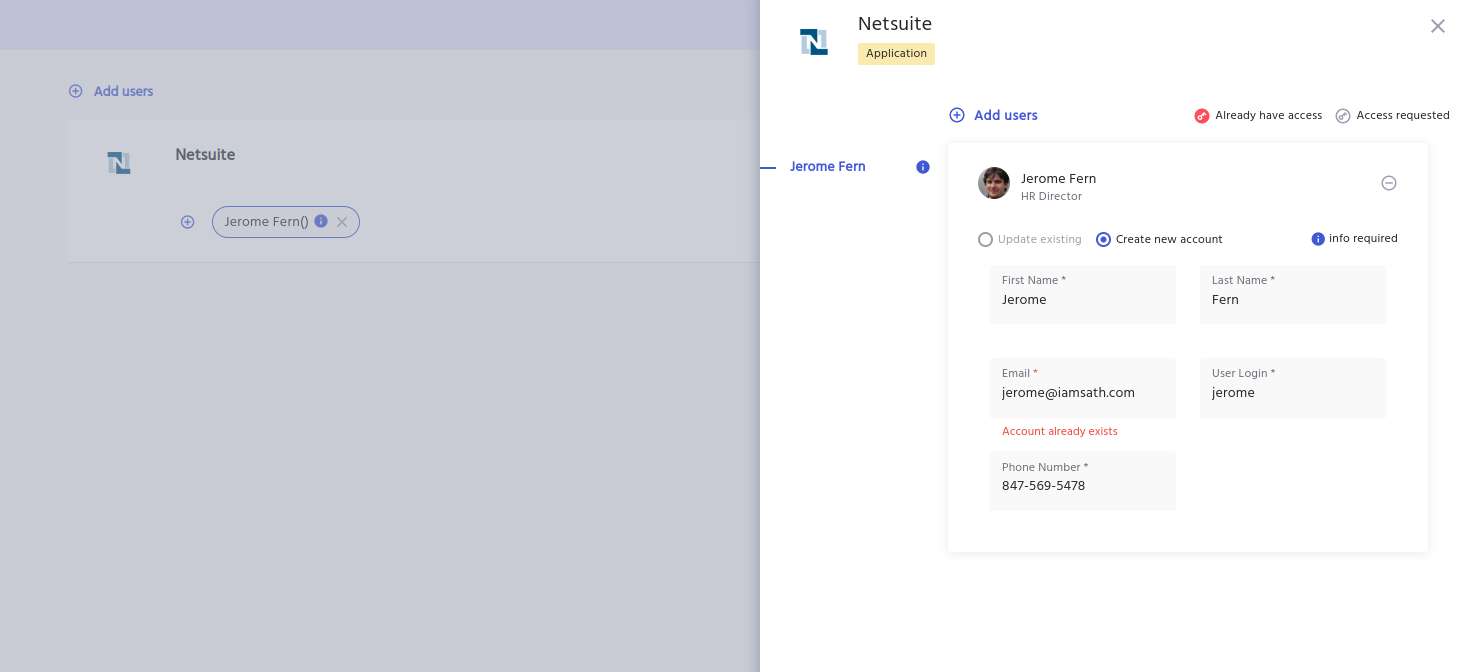Click Jerome Fern's profile photo

pyautogui.click(x=994, y=183)
